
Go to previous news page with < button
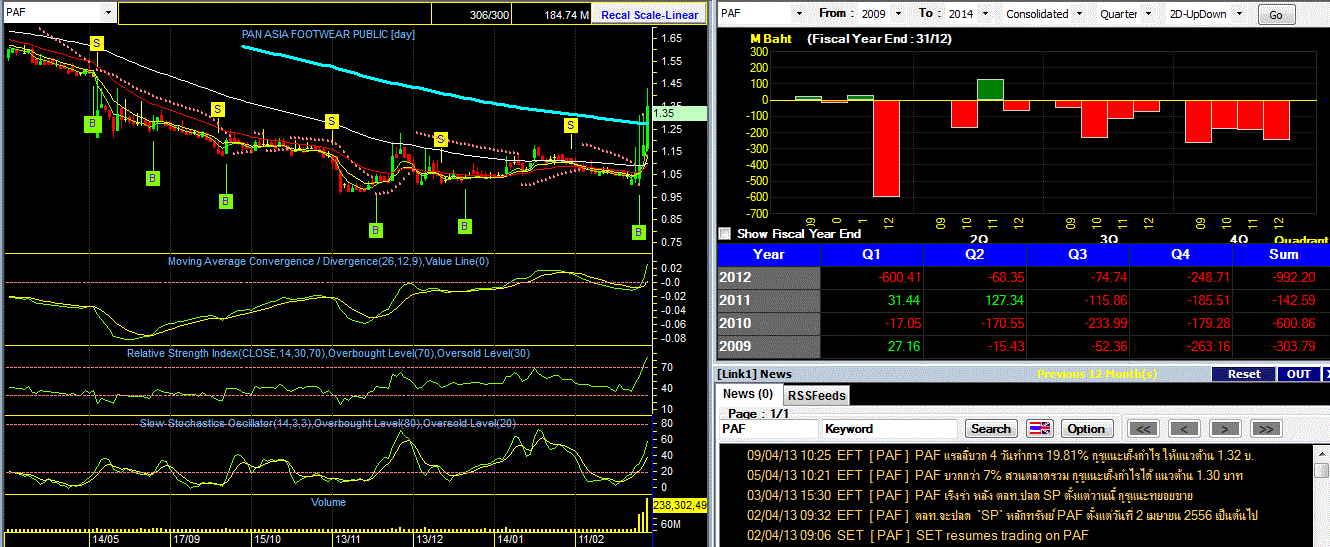1184,428
